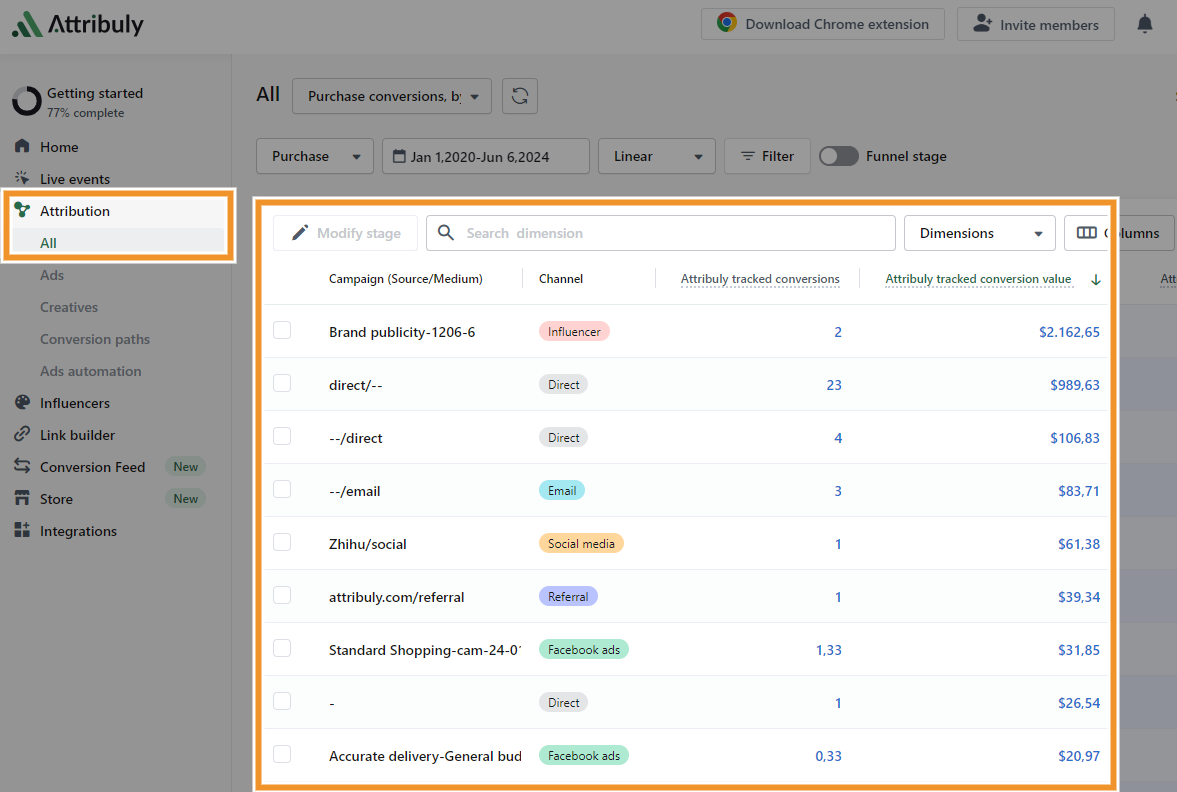Click Download Chrome extension button
Image resolution: width=1177 pixels, height=792 pixels.
[822, 25]
